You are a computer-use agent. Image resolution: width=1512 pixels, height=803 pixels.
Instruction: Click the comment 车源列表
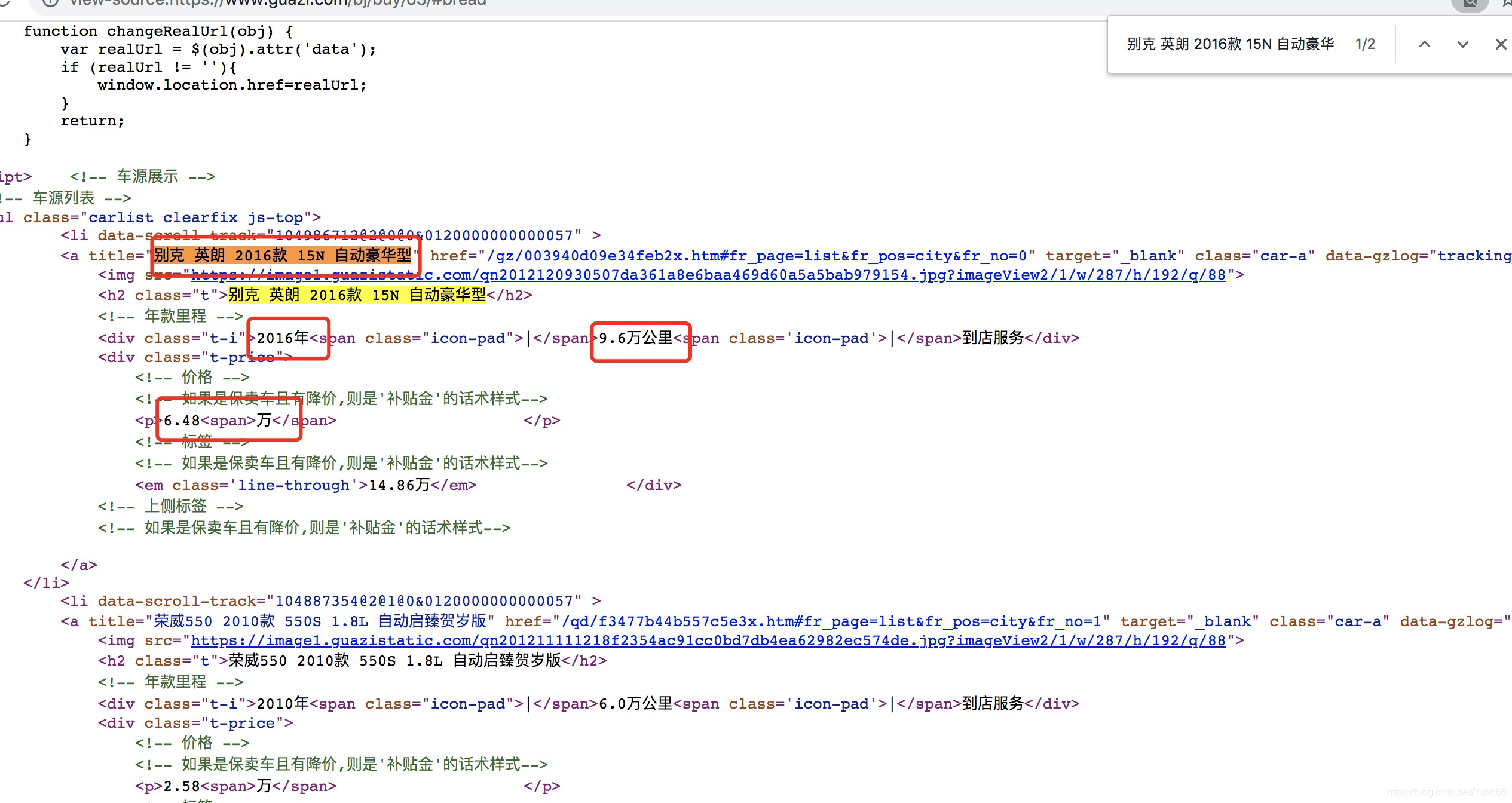(x=65, y=198)
